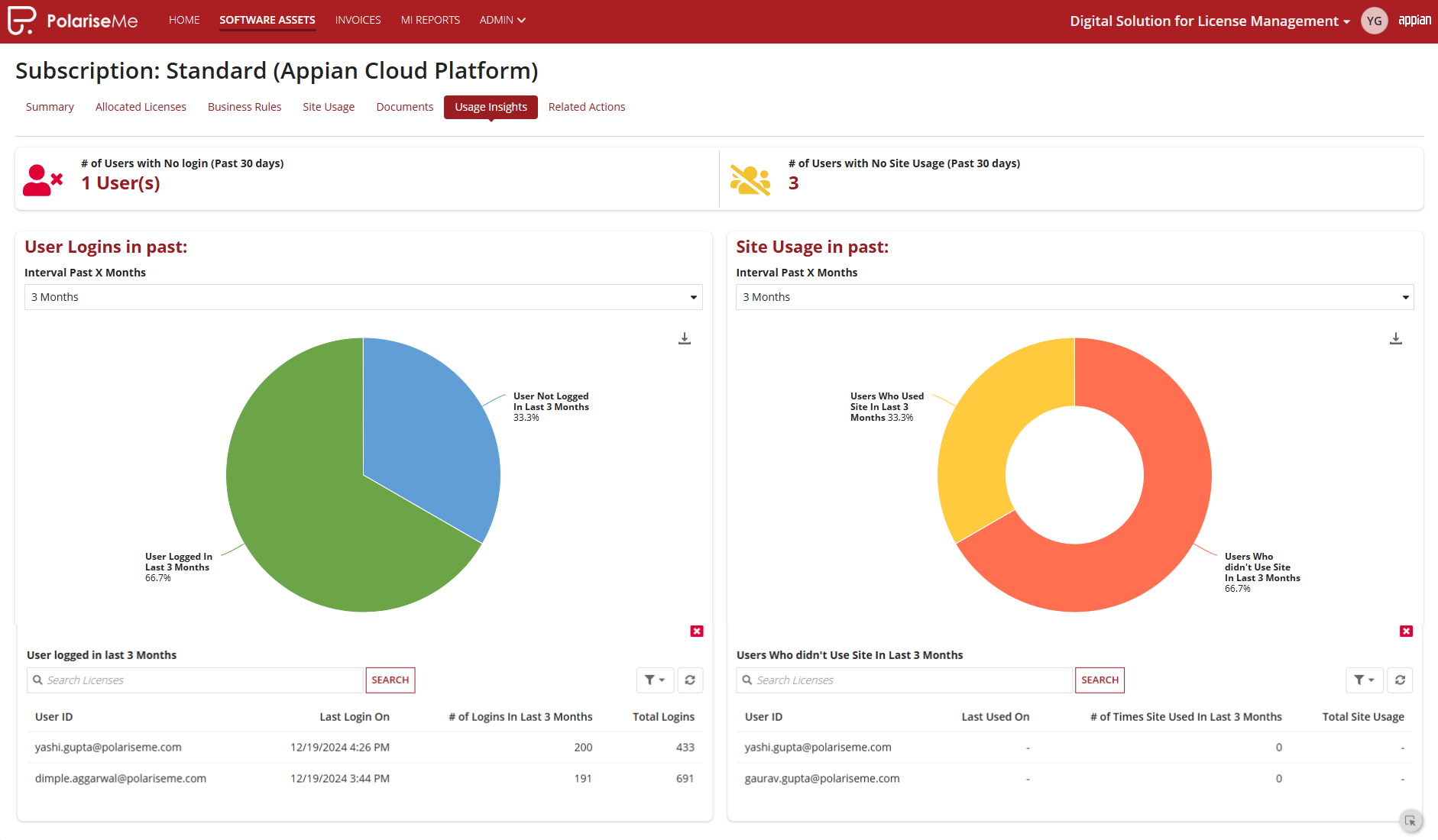Select gaurav.gupta@polariseme.com row
This screenshot has height=840, width=1438.
pyautogui.click(x=822, y=778)
